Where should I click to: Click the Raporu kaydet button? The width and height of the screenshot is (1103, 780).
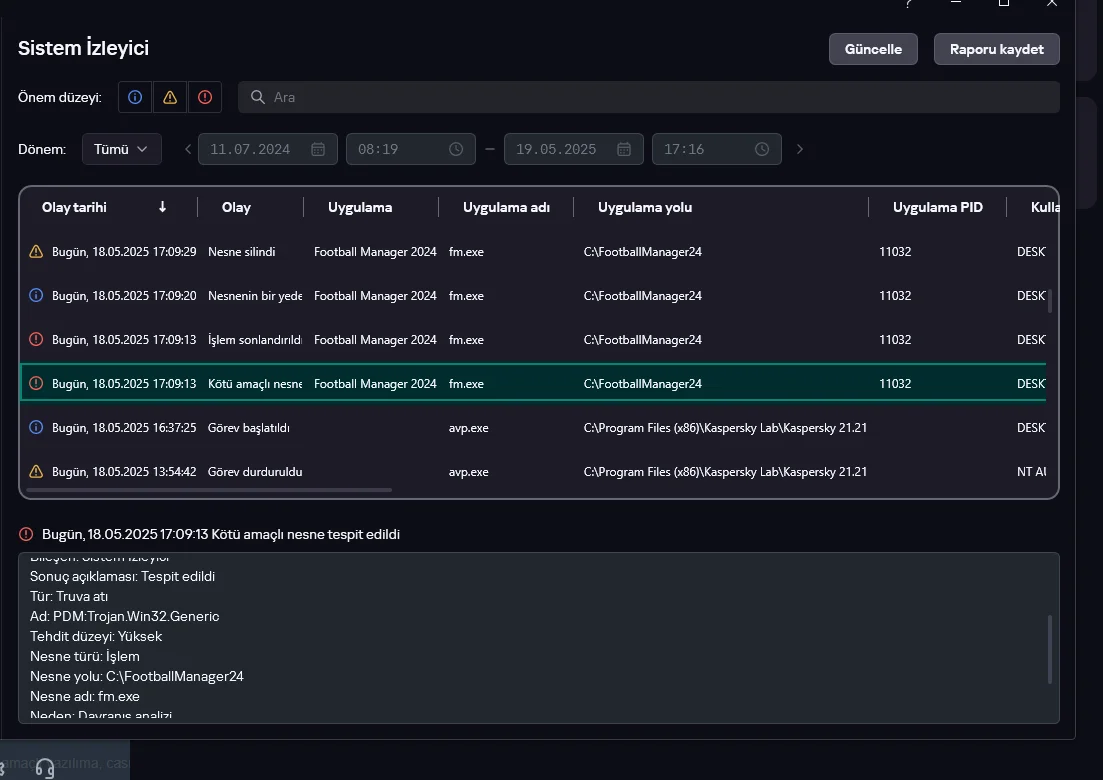pyautogui.click(x=997, y=49)
